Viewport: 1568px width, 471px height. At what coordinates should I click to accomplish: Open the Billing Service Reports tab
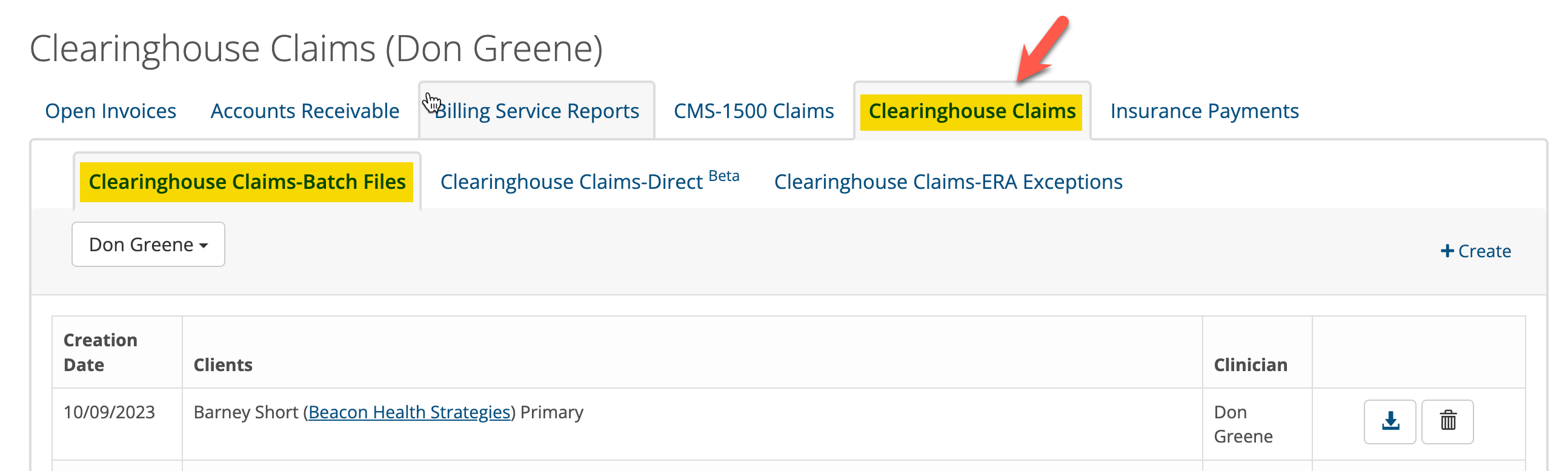[x=536, y=111]
